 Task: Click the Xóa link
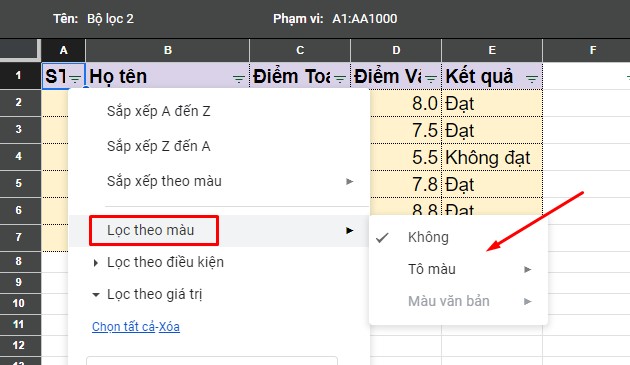pos(169,327)
